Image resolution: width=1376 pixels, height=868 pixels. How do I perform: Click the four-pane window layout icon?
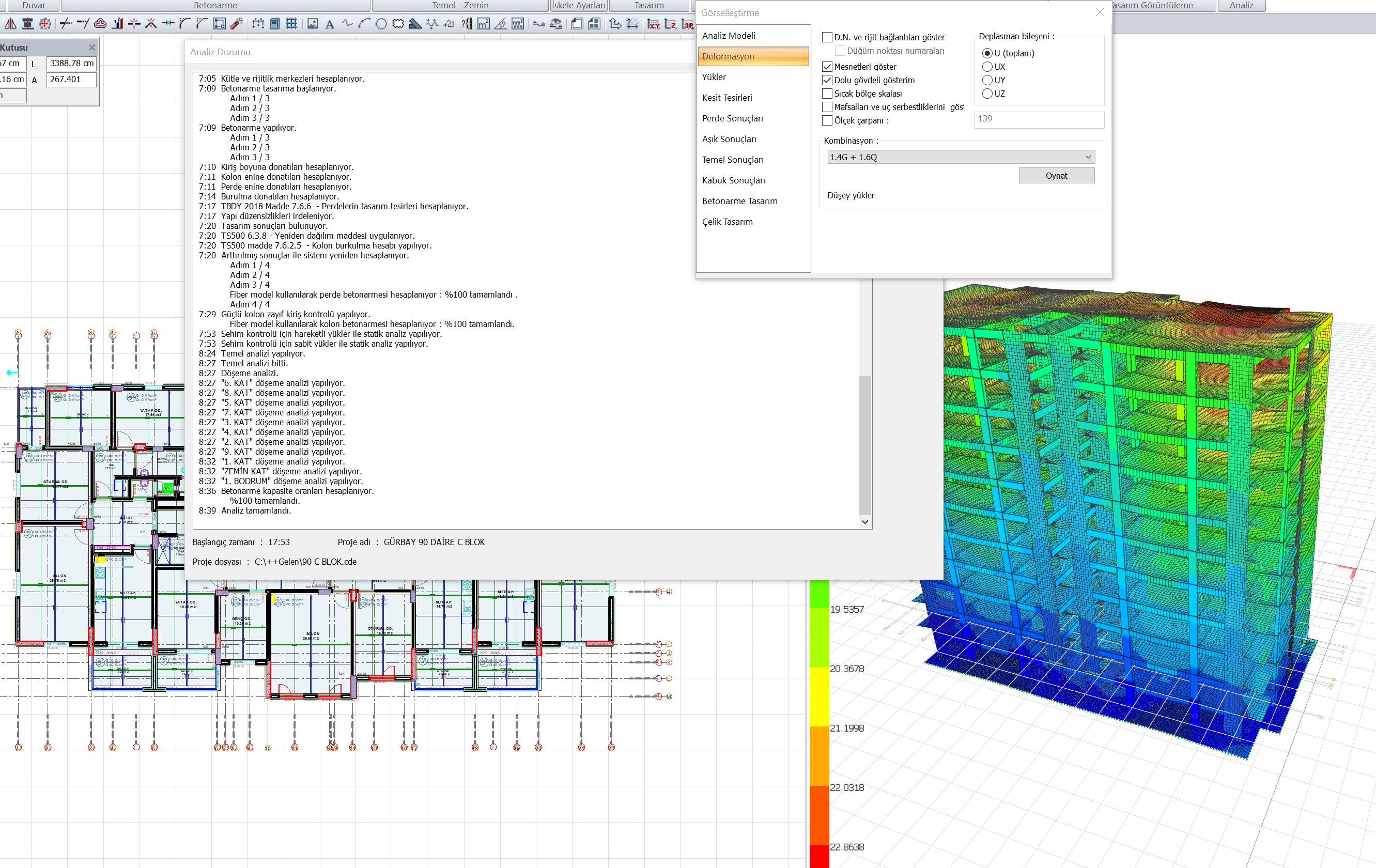[x=594, y=24]
